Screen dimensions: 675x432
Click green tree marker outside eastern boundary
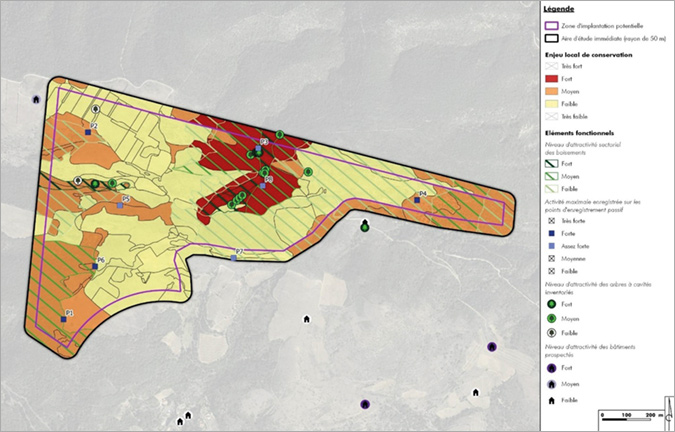[365, 227]
